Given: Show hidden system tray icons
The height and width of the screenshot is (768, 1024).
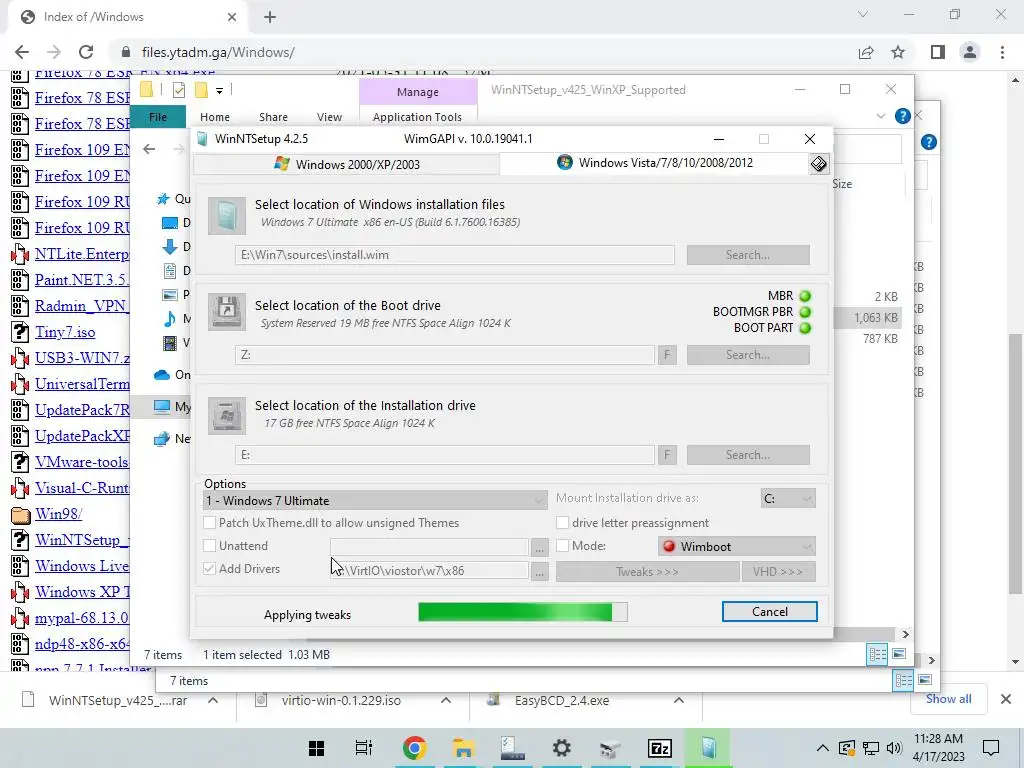Looking at the screenshot, I should [823, 748].
